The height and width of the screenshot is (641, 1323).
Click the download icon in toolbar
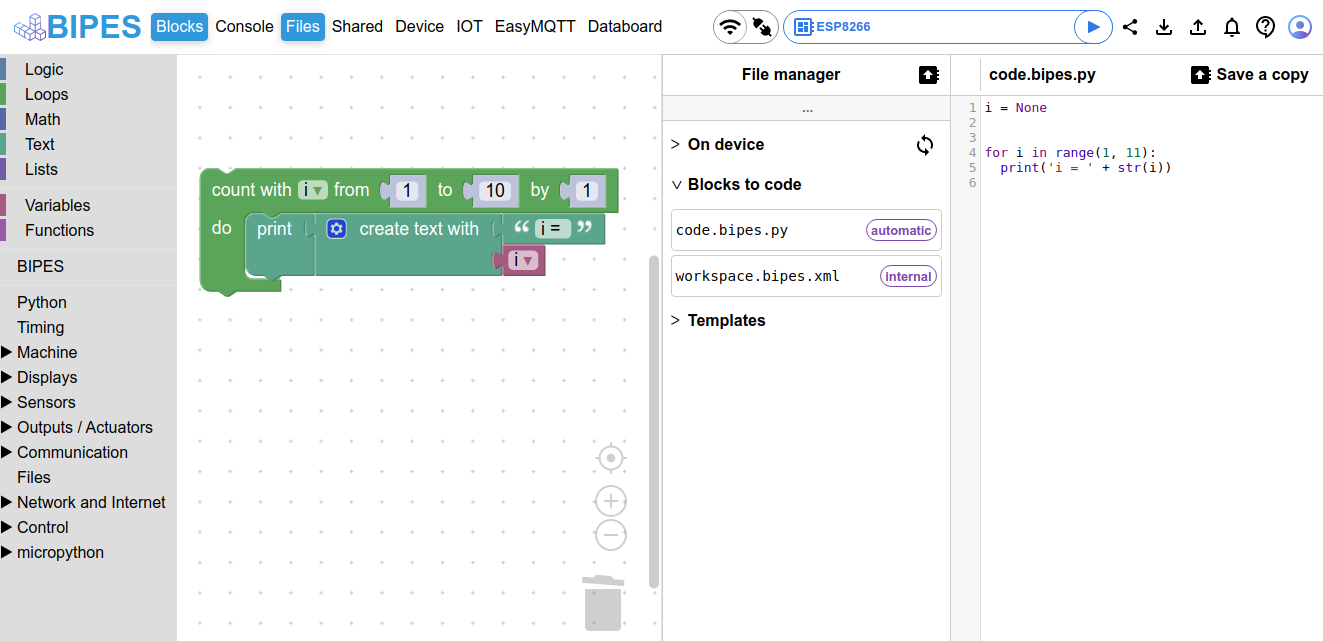tap(1164, 27)
